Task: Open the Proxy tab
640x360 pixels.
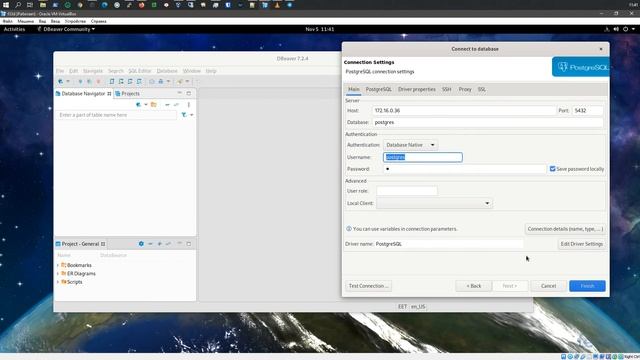Action: coord(465,89)
